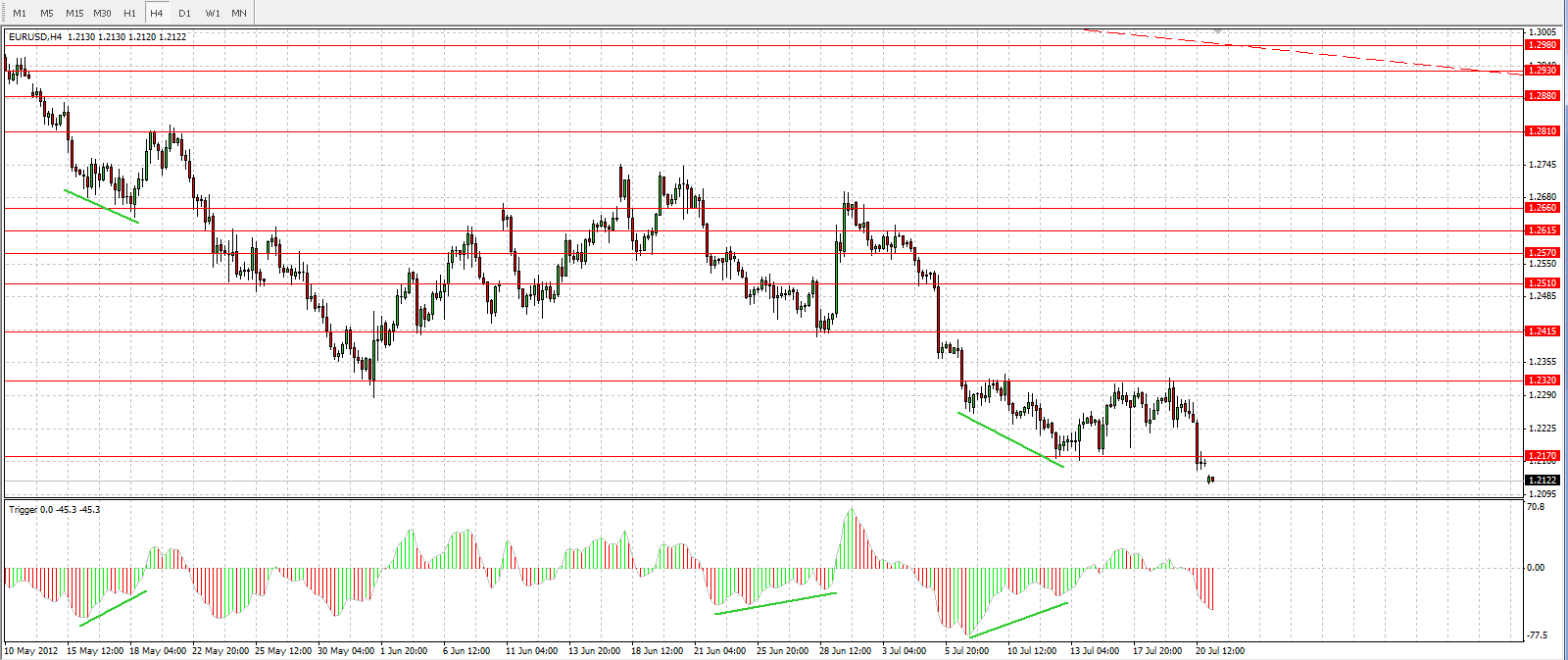Screen dimensions: 1568x660
Task: Click the 5 Jul 20:00 date label
Action: 969,651
